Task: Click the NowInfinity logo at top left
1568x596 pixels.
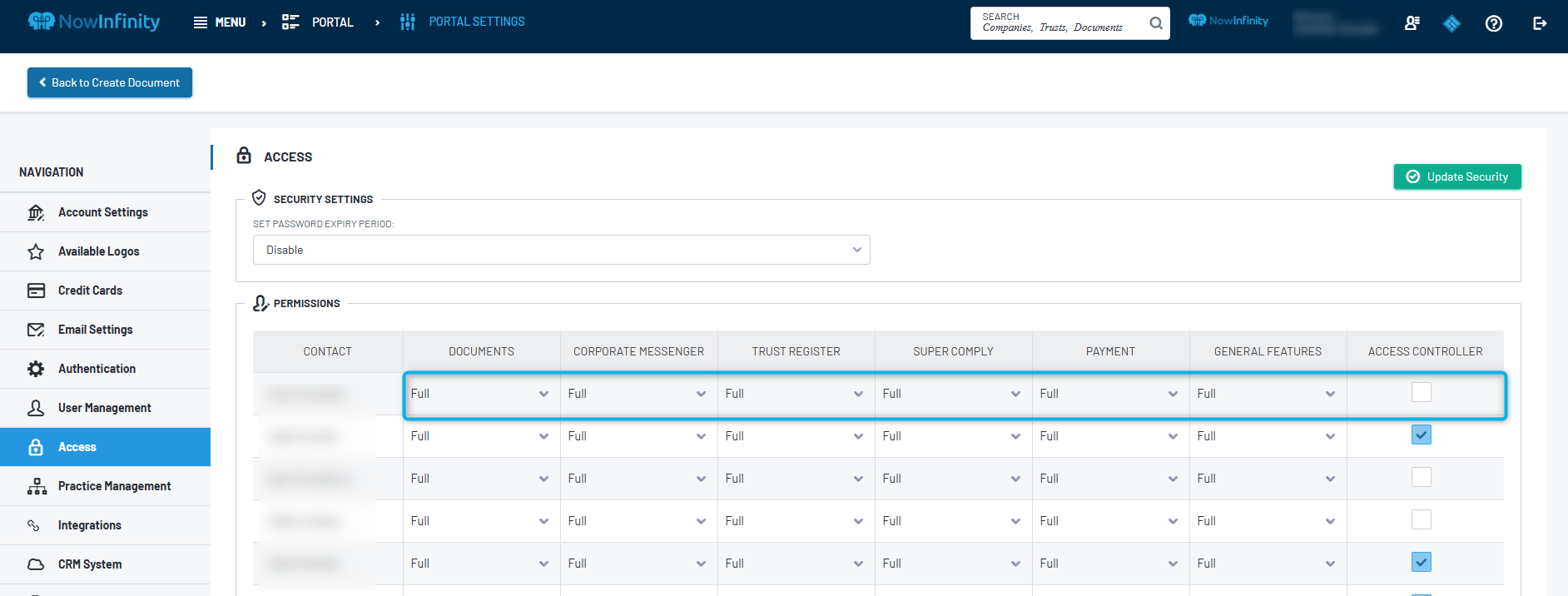Action: 94,22
